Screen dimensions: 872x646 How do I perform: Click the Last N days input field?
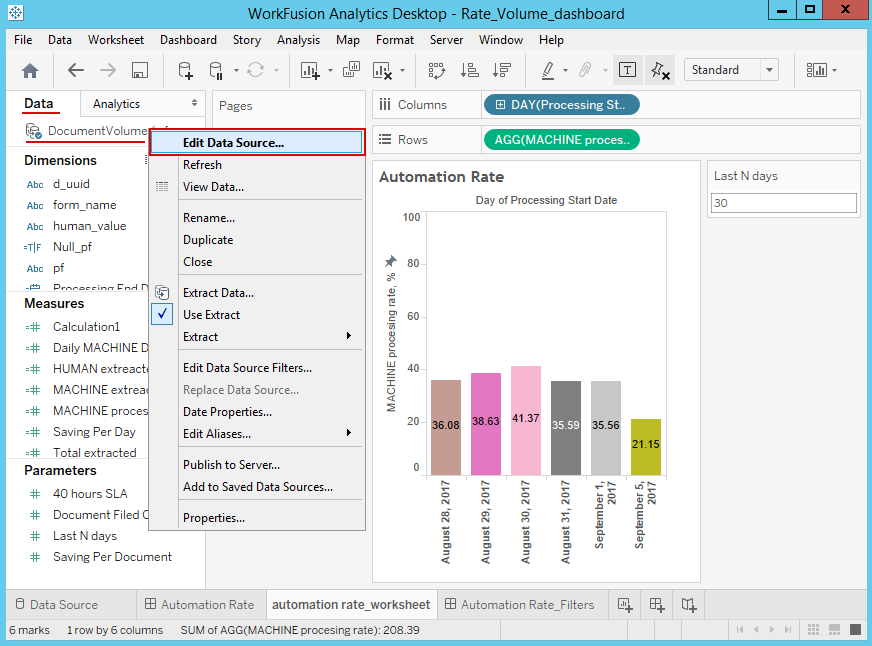pyautogui.click(x=784, y=203)
